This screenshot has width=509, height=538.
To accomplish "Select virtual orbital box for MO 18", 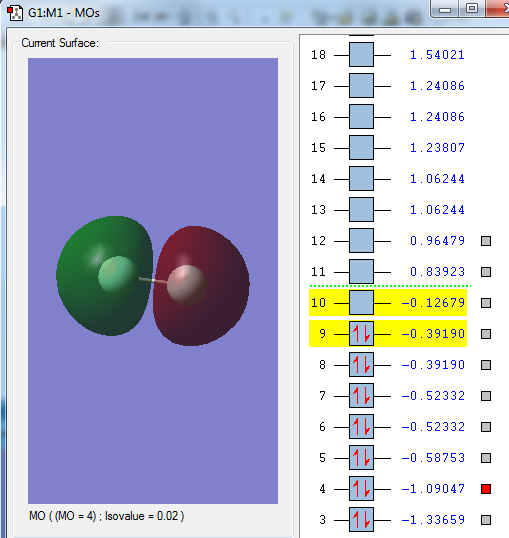I will point(361,55).
